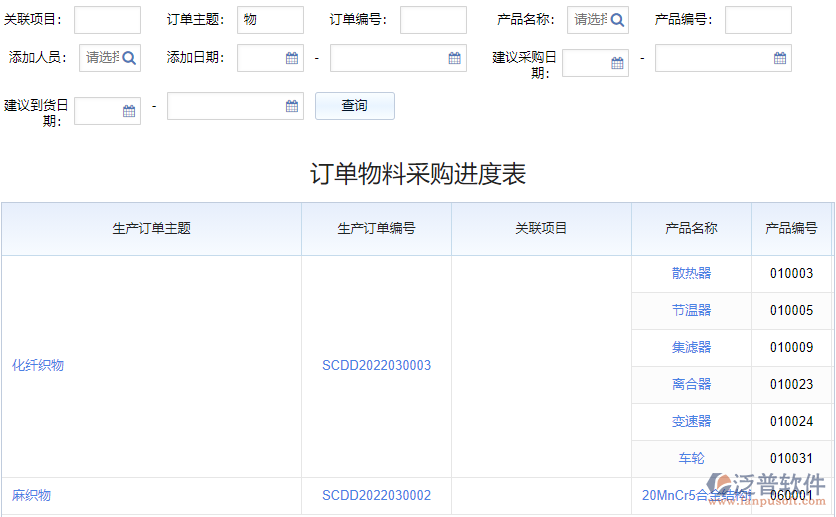Open the 化纤织物 order link
836x517 pixels.
tap(38, 366)
